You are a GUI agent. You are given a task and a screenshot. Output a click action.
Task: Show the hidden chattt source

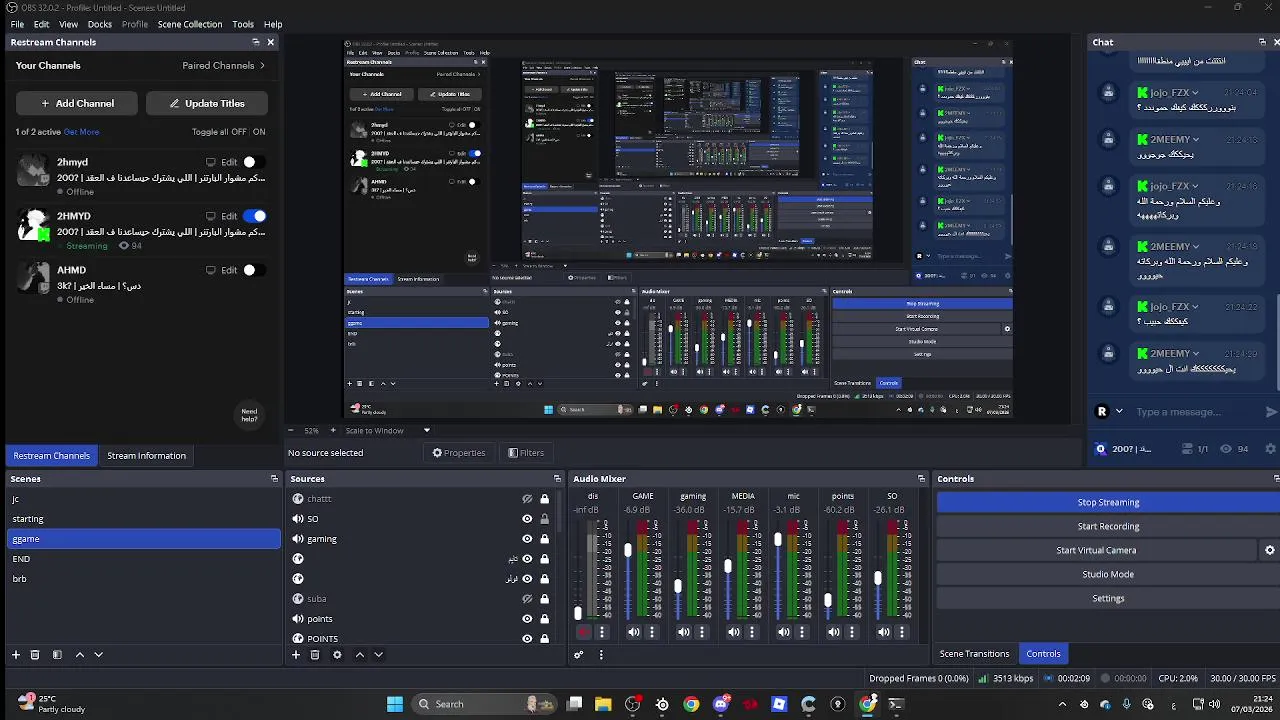tap(527, 499)
